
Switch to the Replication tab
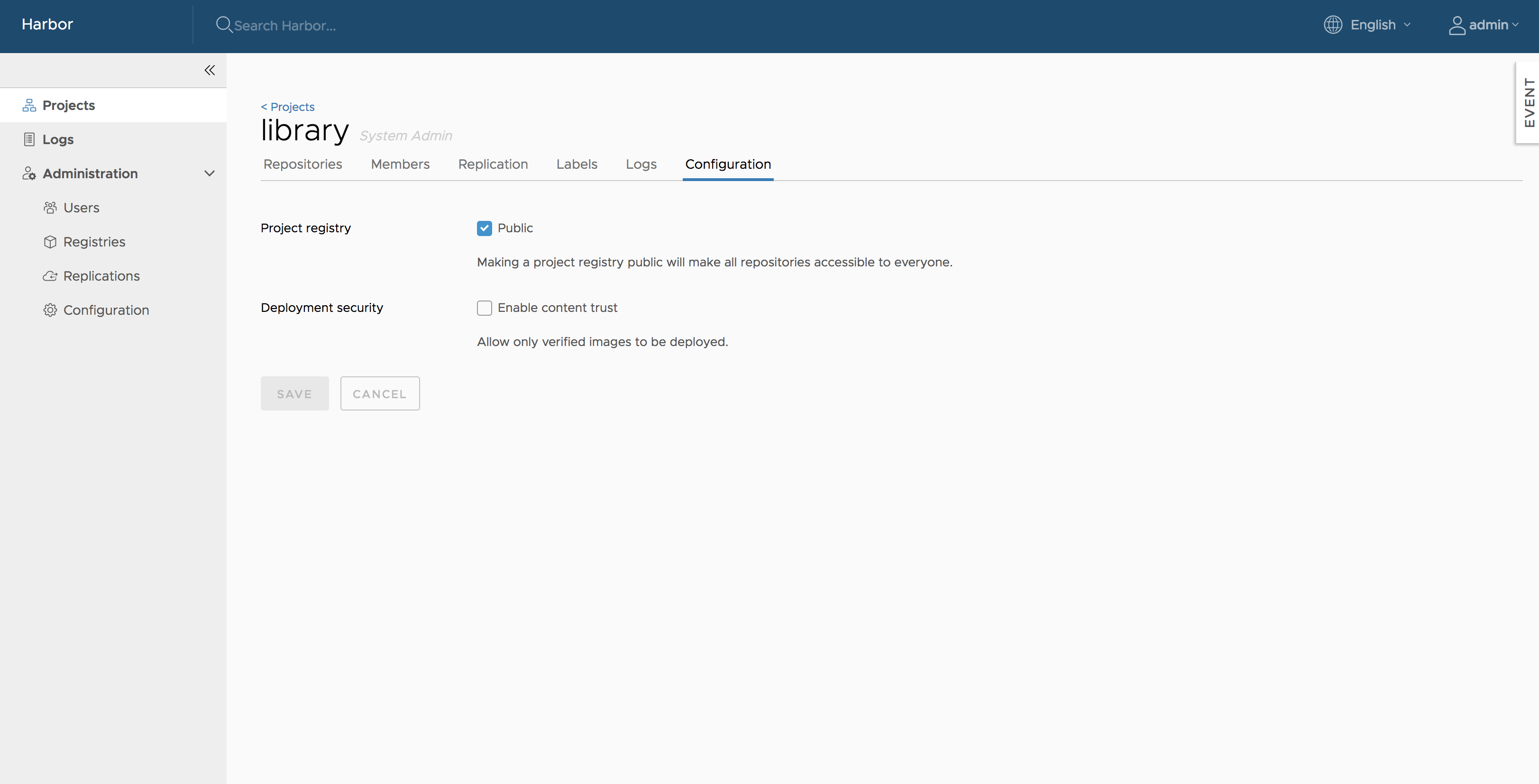click(493, 164)
